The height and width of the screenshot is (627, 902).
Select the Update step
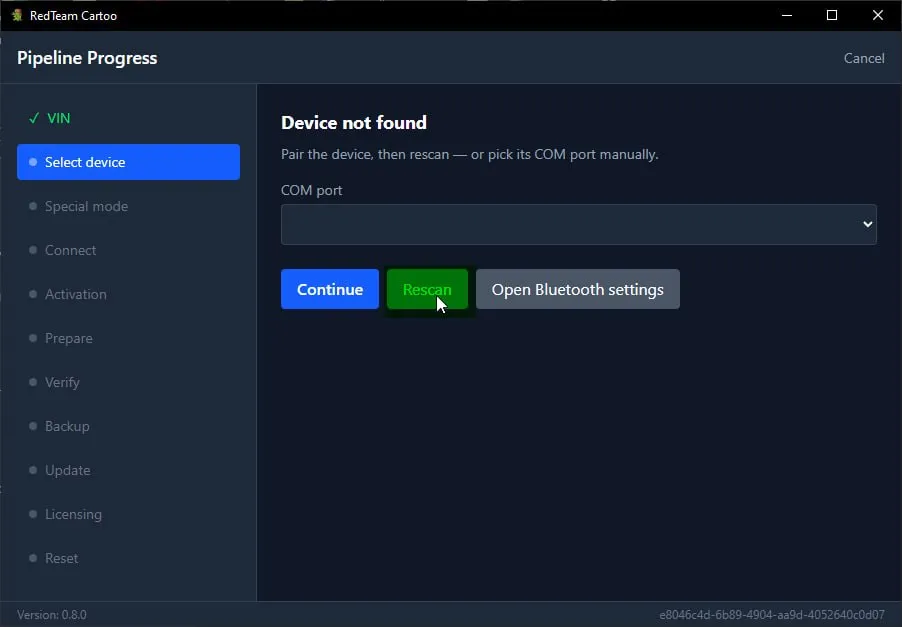[128, 470]
